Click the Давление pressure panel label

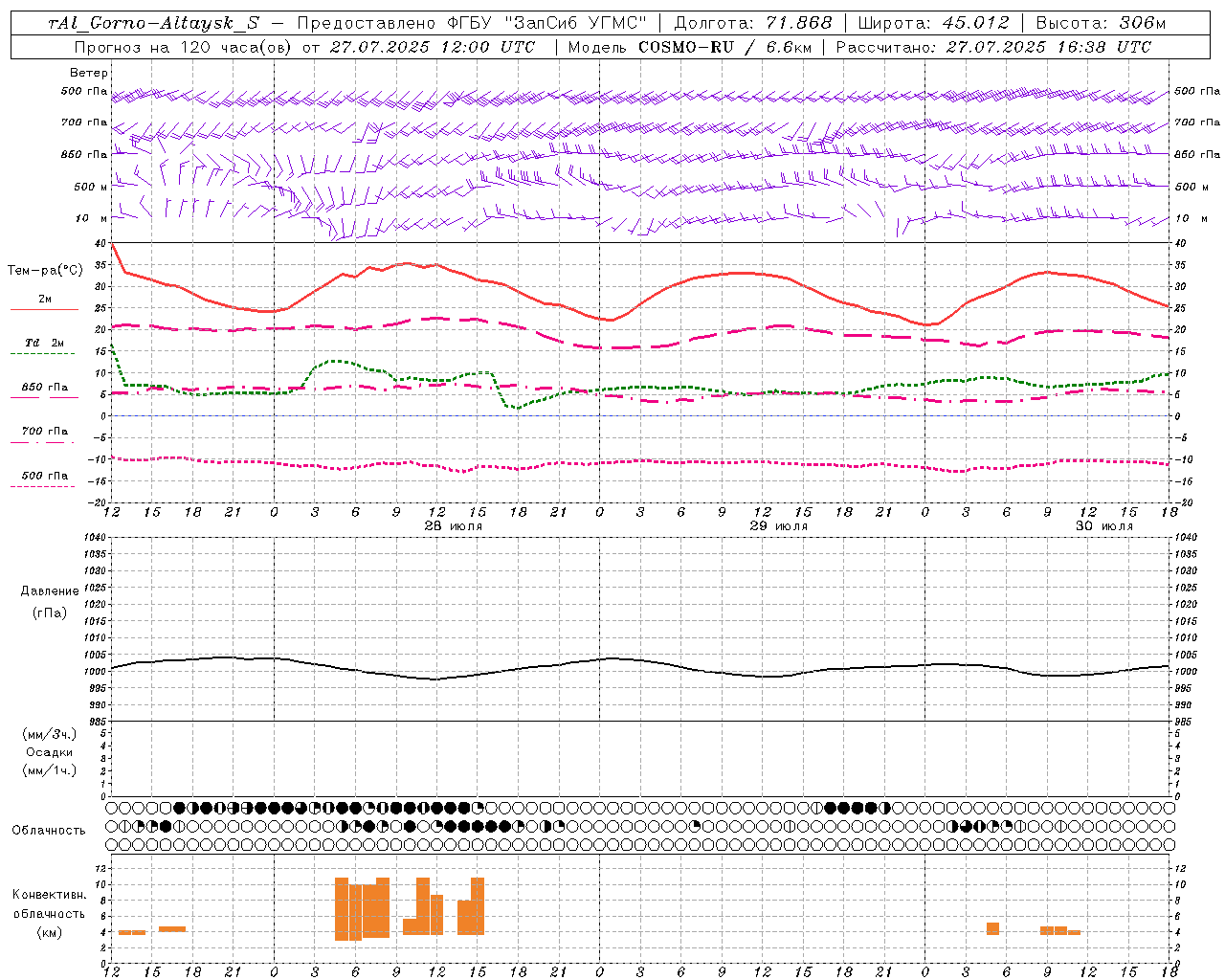point(50,591)
